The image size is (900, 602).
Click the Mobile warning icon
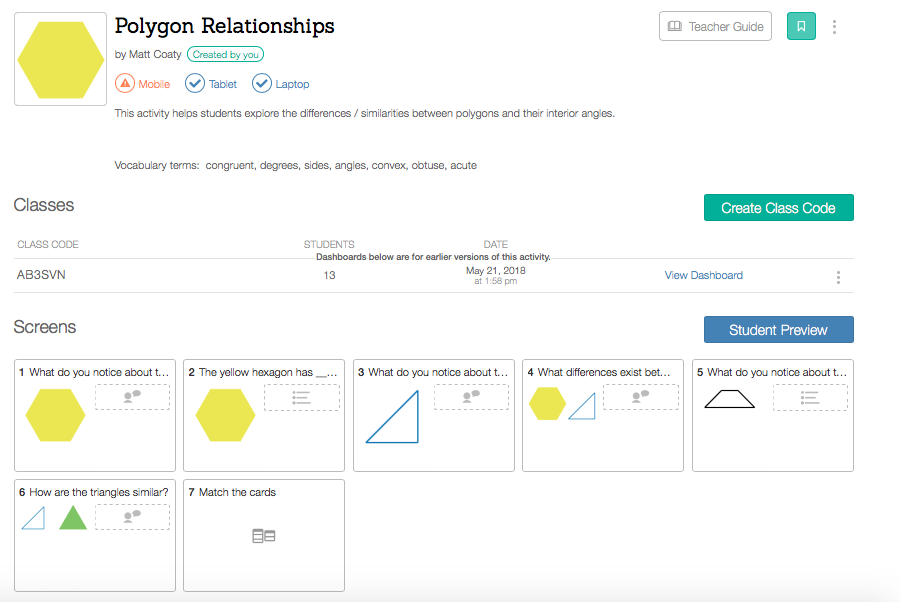tap(125, 84)
